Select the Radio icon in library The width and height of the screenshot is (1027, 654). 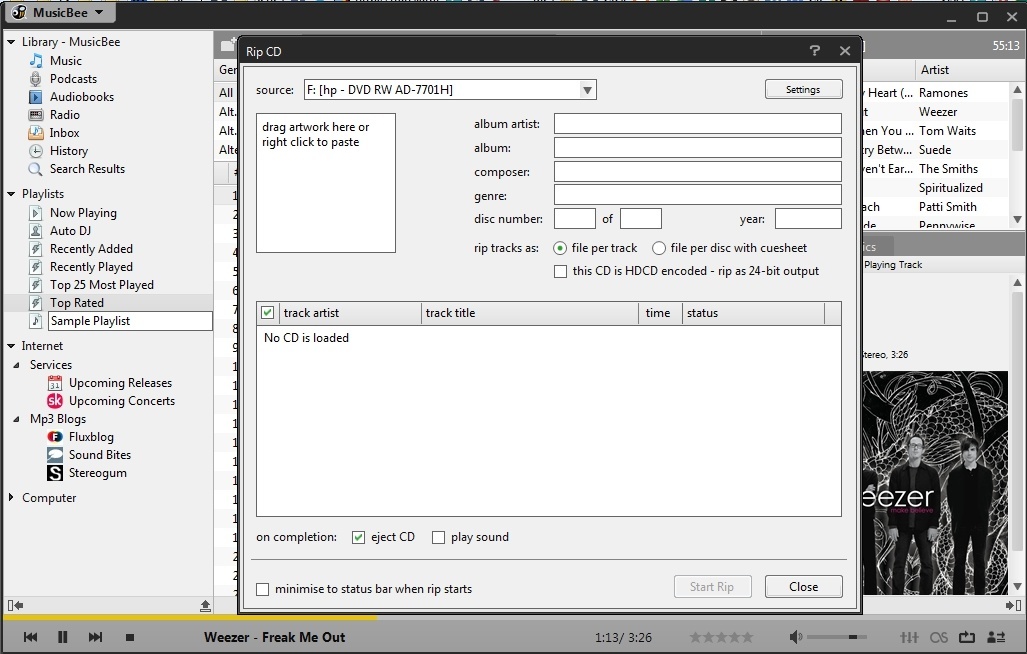click(x=36, y=115)
